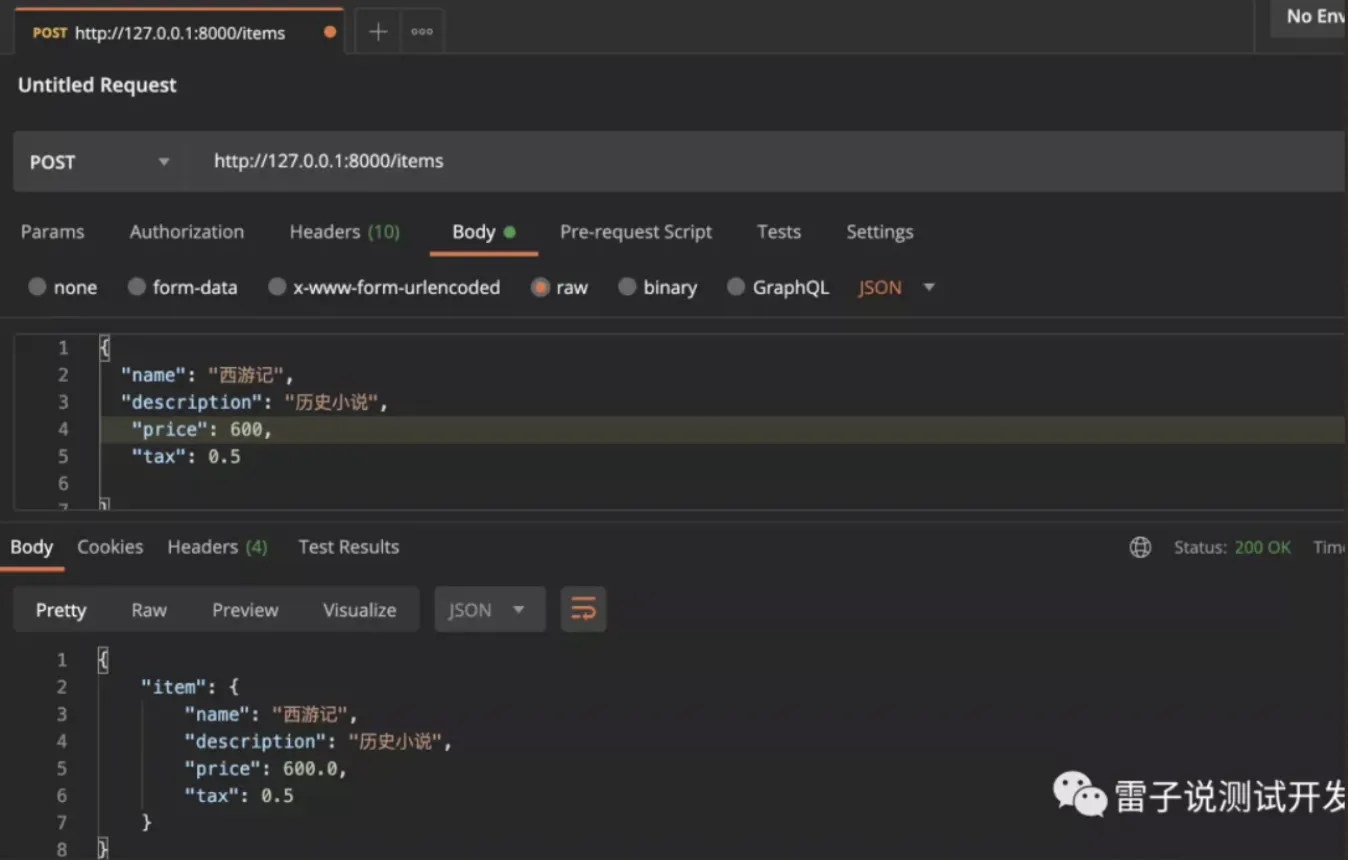Select the form-data radio option
This screenshot has width=1348, height=860.
(x=137, y=287)
